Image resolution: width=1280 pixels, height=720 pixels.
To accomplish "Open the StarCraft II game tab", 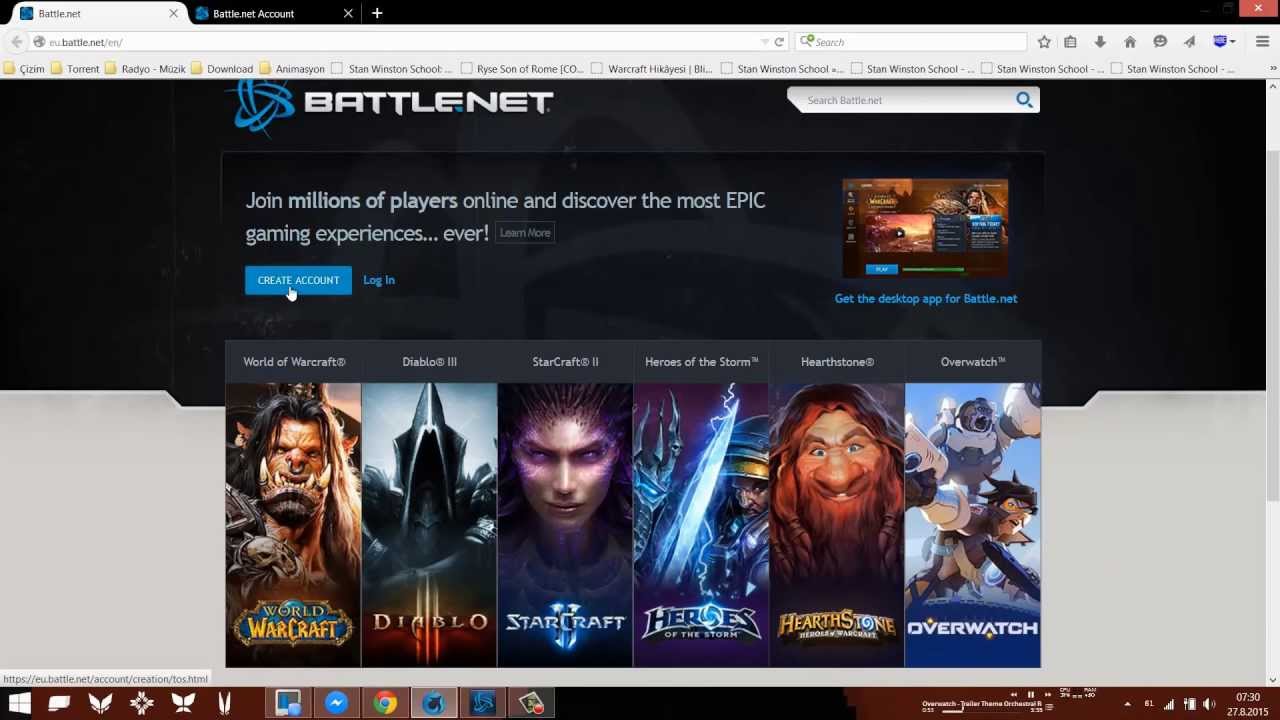I will 565,362.
